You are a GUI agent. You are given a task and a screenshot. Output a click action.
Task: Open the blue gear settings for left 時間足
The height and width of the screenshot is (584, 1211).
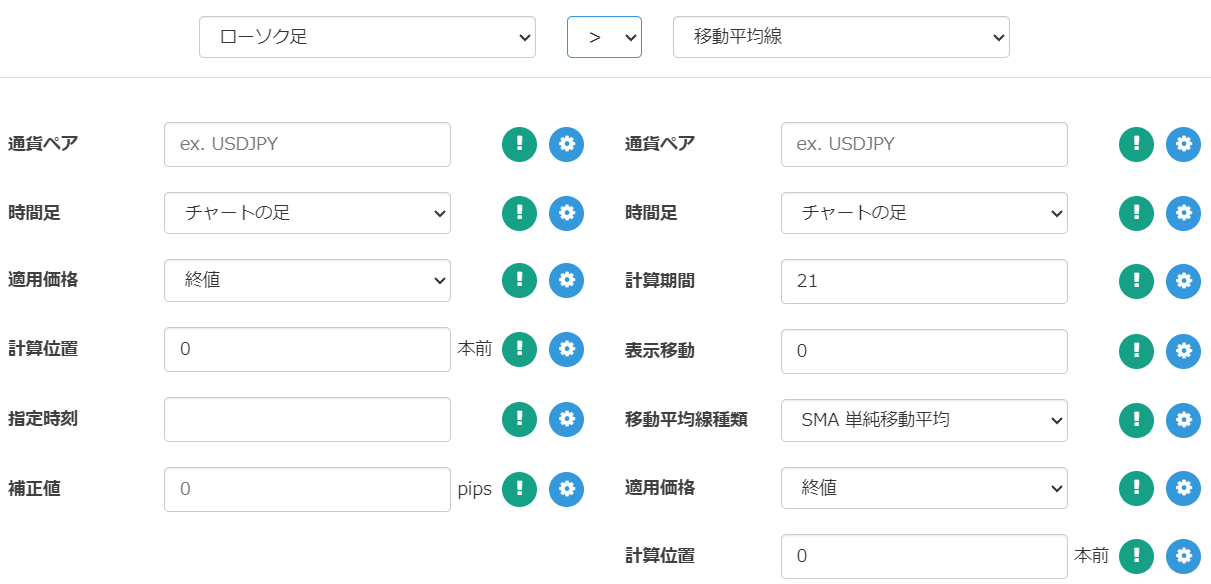coord(566,212)
